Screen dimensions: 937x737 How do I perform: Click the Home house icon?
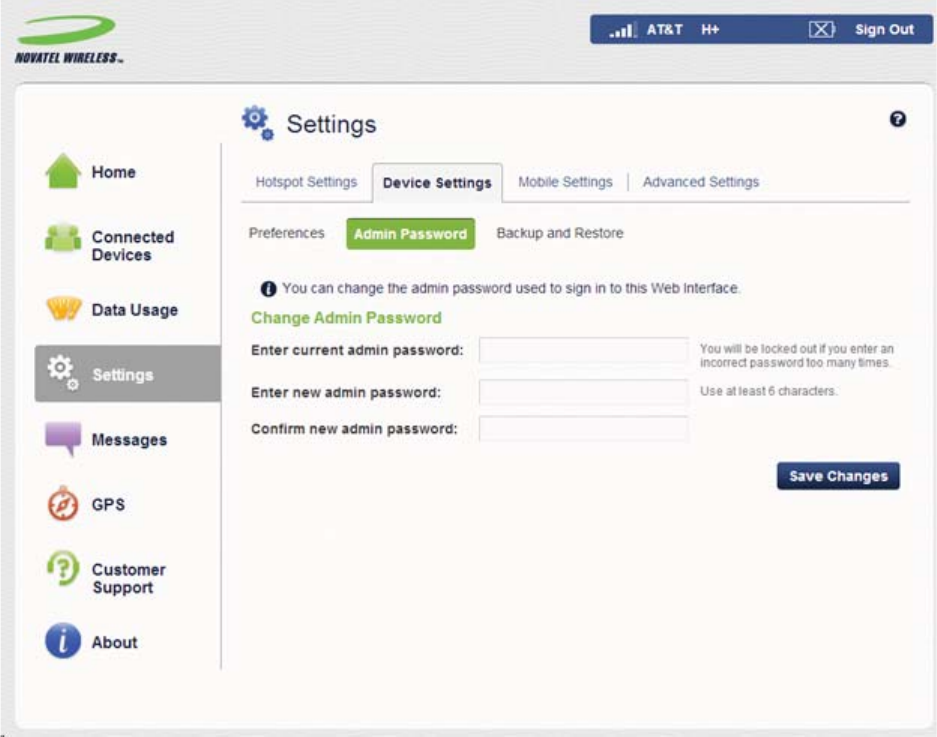(63, 171)
